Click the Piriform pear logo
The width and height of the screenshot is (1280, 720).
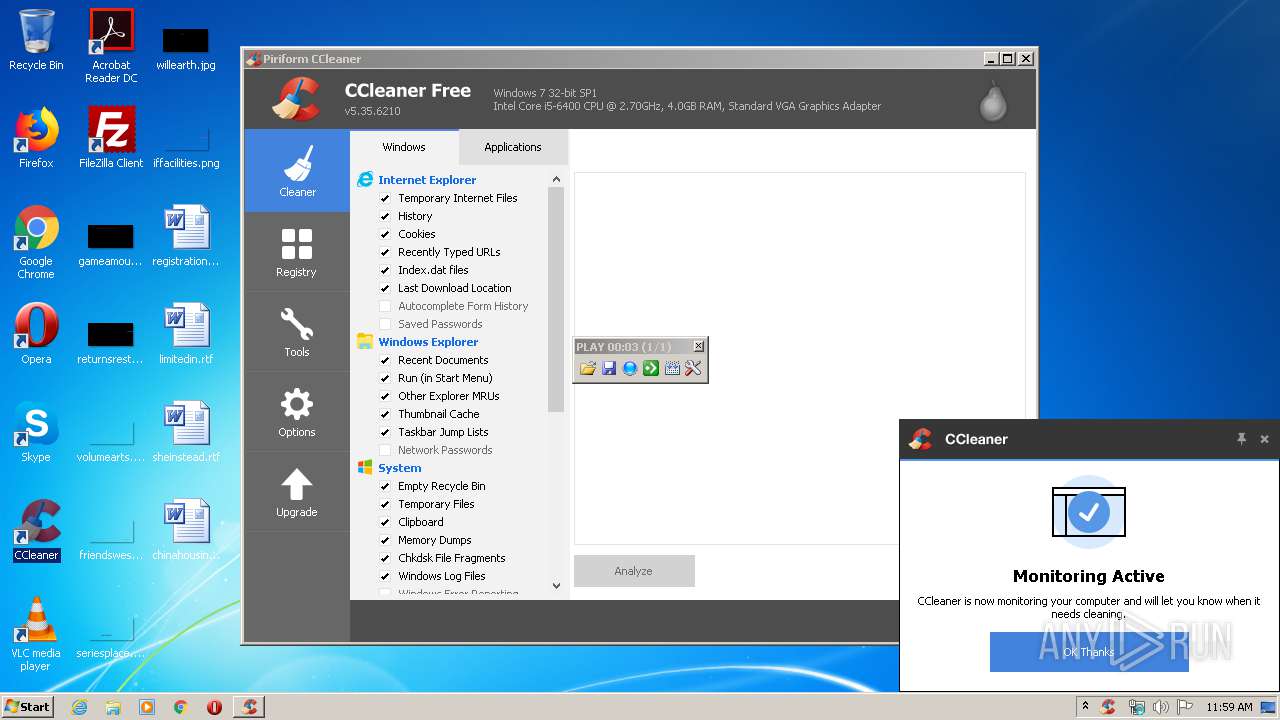993,100
